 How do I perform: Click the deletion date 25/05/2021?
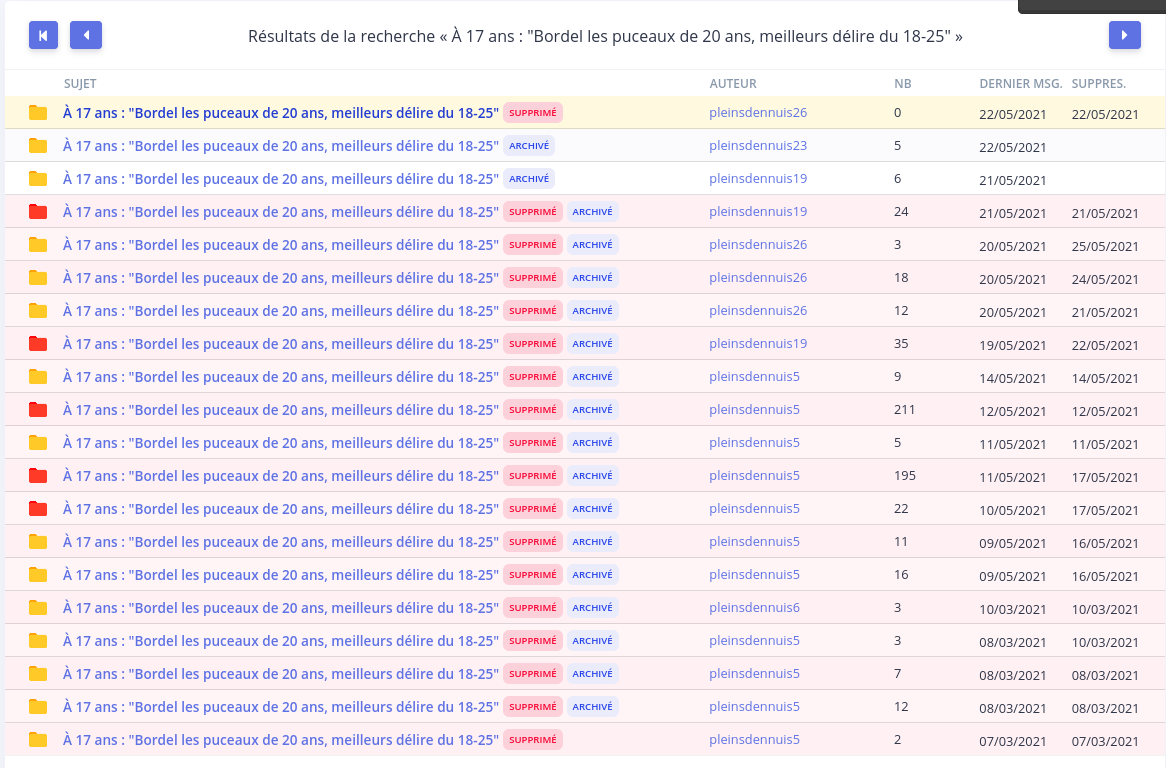pyautogui.click(x=1105, y=246)
